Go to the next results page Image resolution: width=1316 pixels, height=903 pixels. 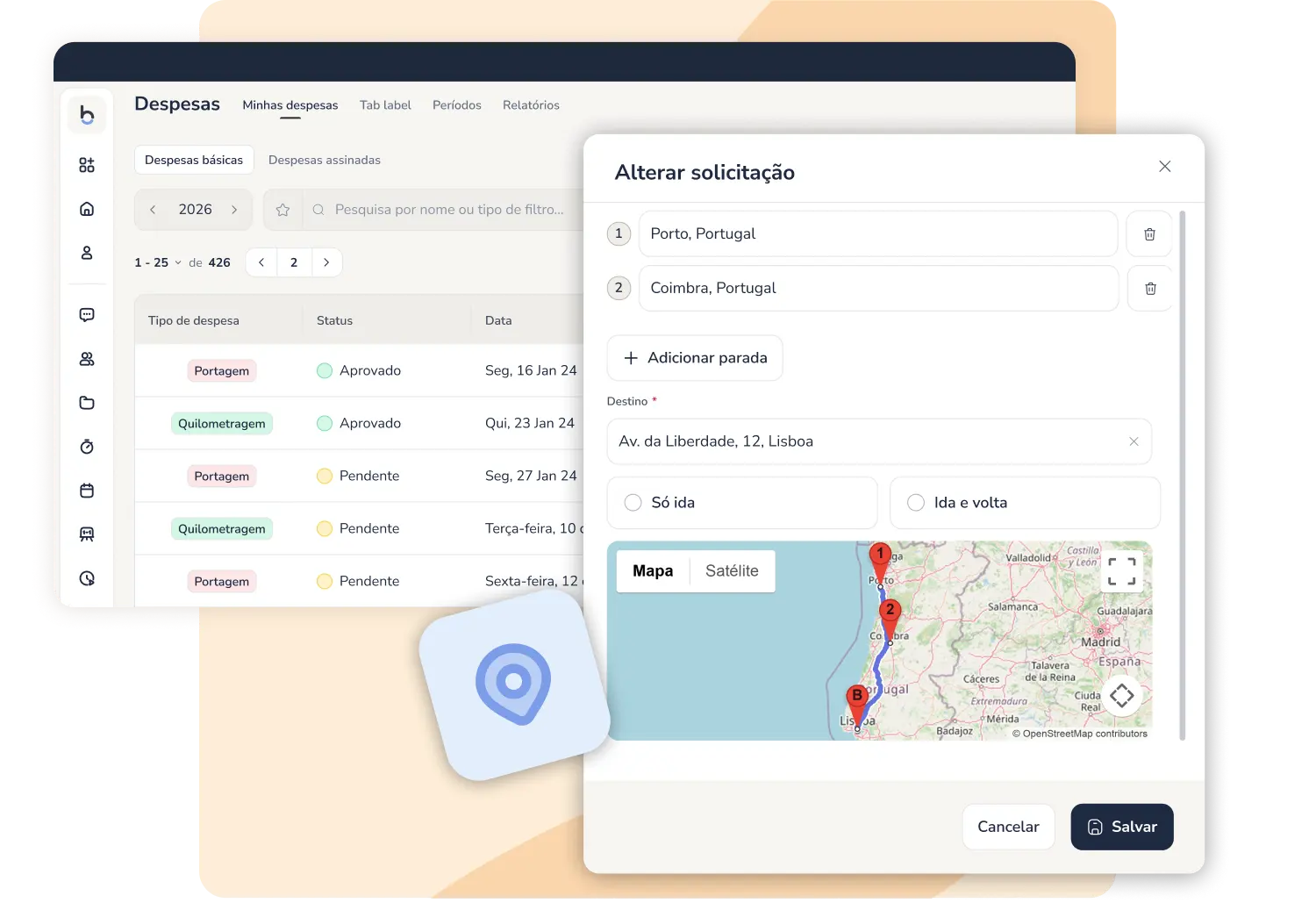[326, 262]
